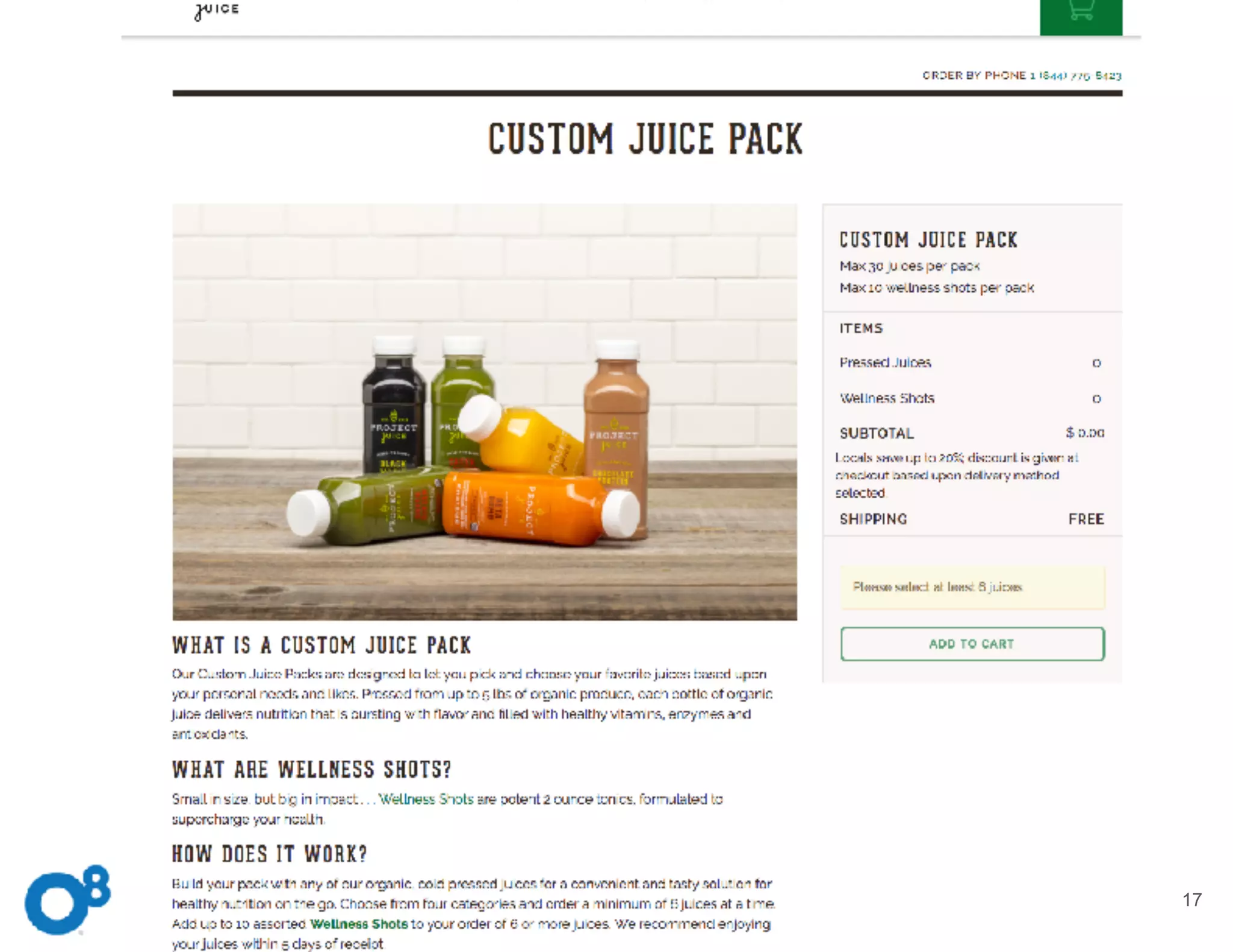Select the Pressed Juices item row
1233x952 pixels.
(972, 362)
